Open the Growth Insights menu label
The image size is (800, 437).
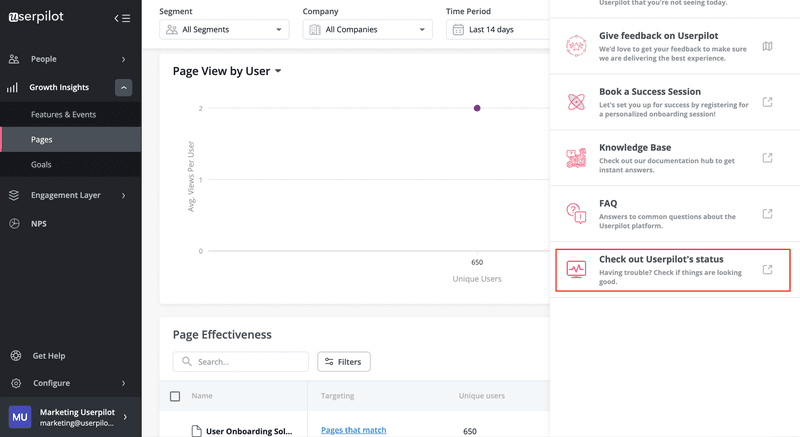click(x=59, y=87)
